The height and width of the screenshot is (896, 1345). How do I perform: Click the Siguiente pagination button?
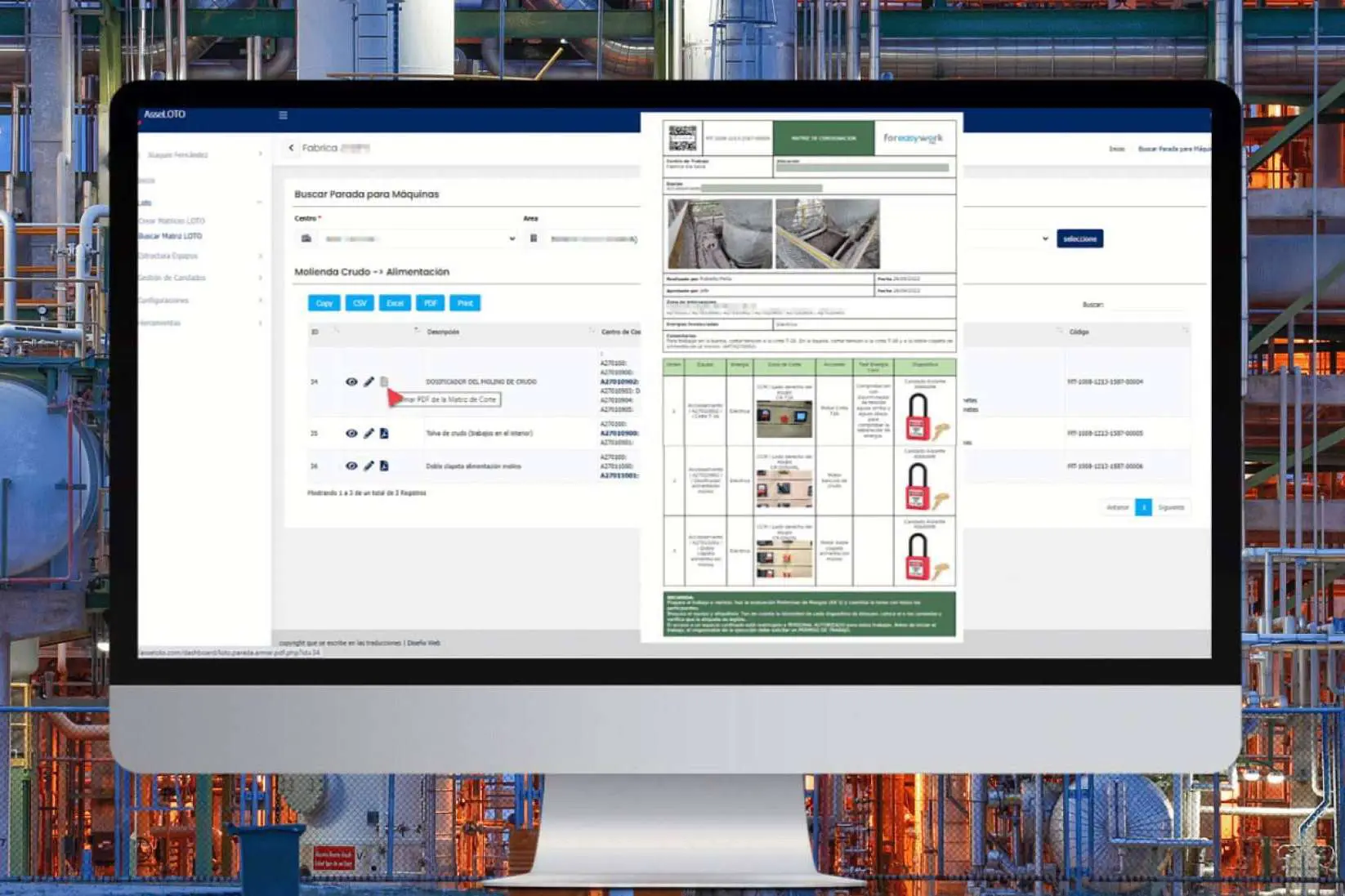pos(1170,507)
